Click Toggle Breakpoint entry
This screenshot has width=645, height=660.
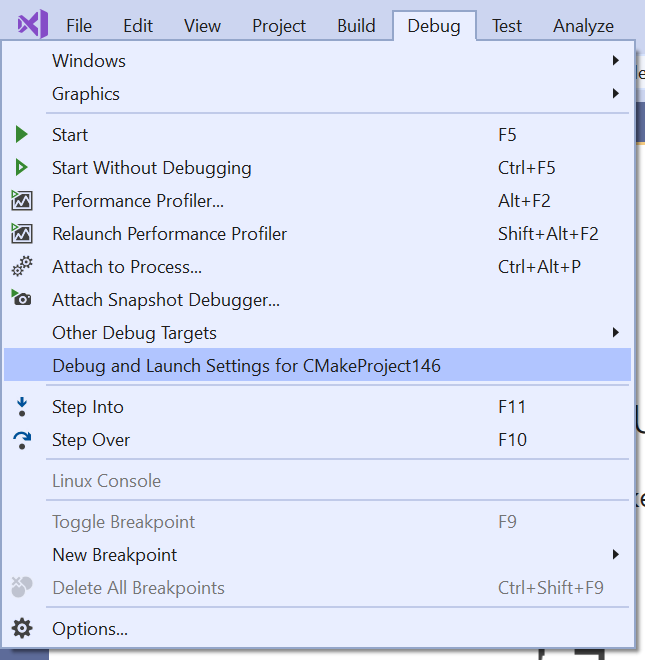coord(317,522)
